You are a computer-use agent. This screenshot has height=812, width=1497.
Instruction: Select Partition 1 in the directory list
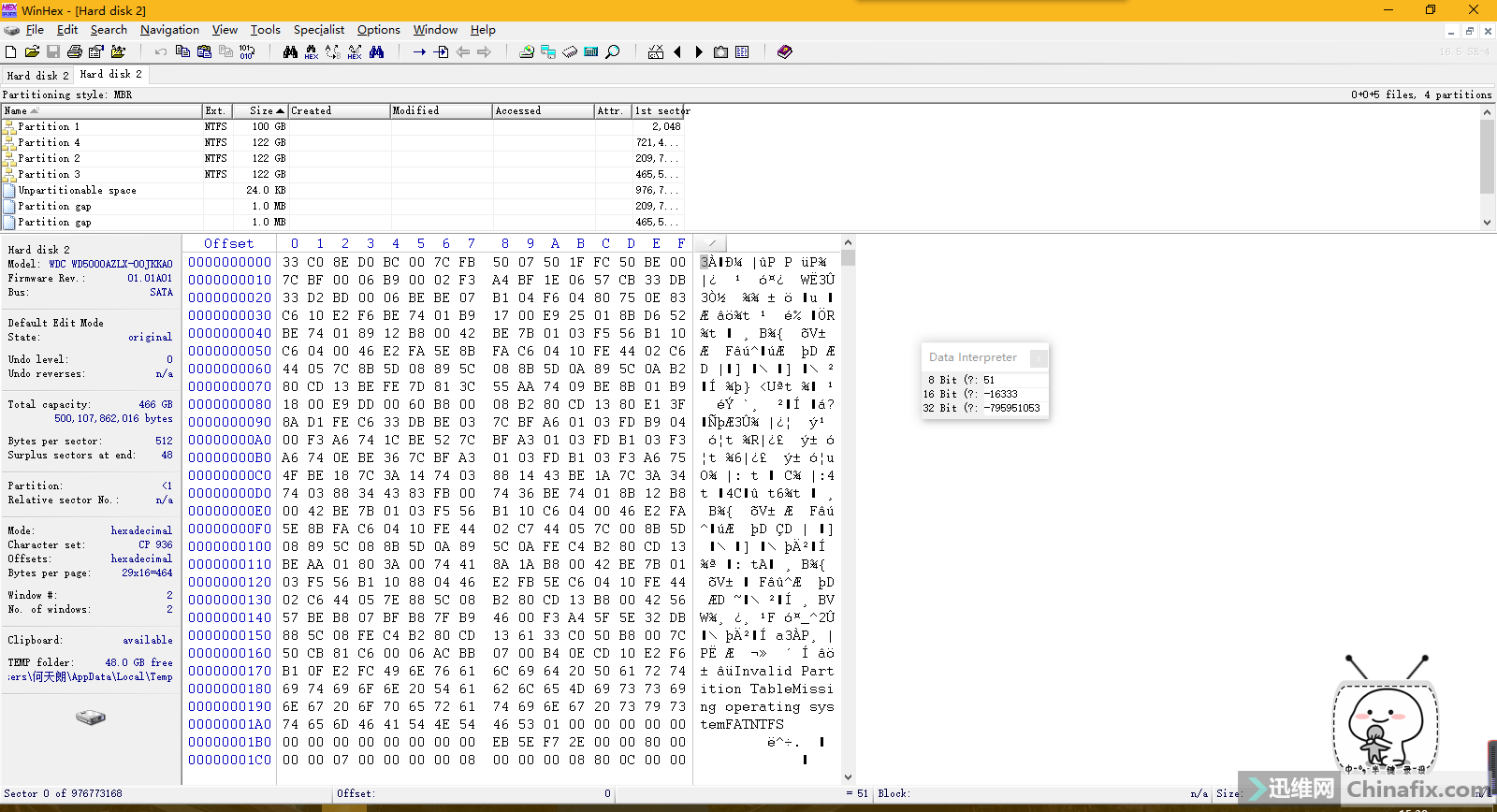tap(49, 126)
